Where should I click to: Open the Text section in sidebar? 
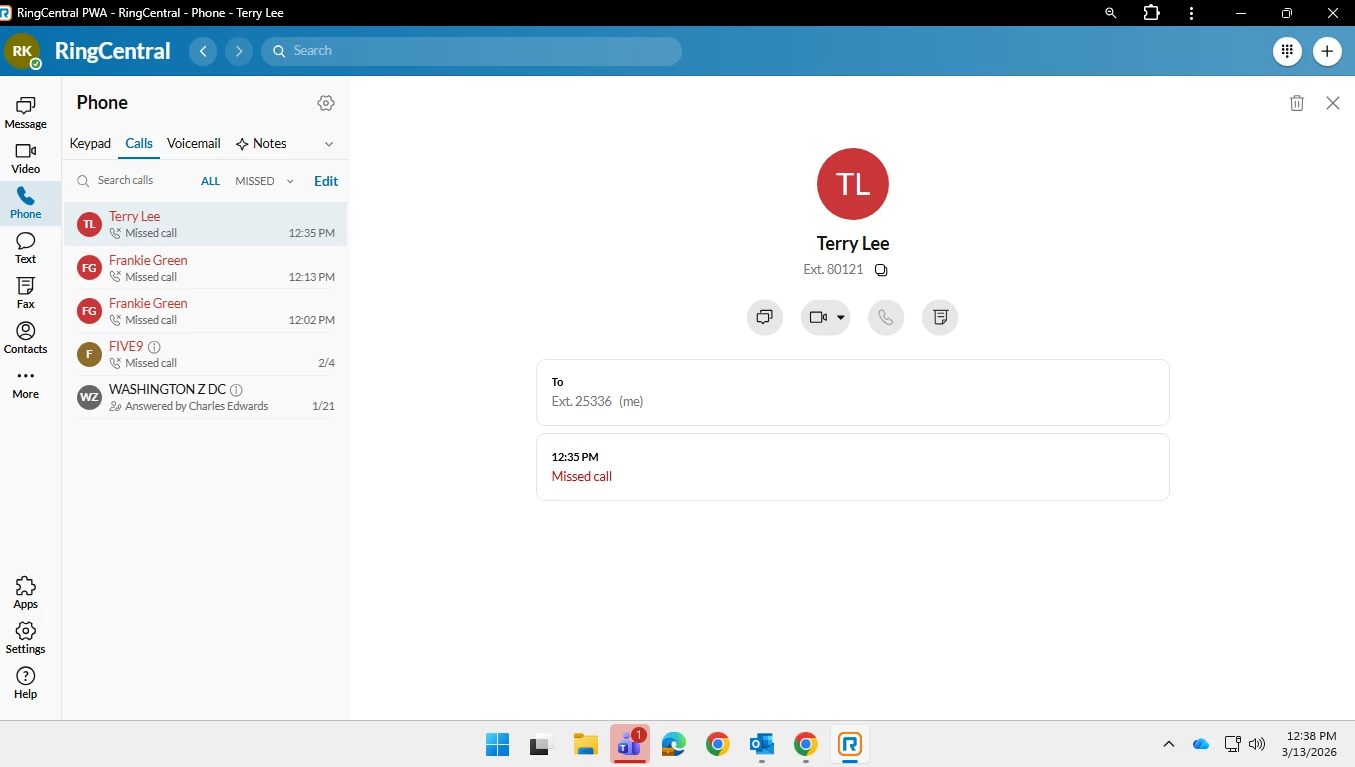coord(26,248)
